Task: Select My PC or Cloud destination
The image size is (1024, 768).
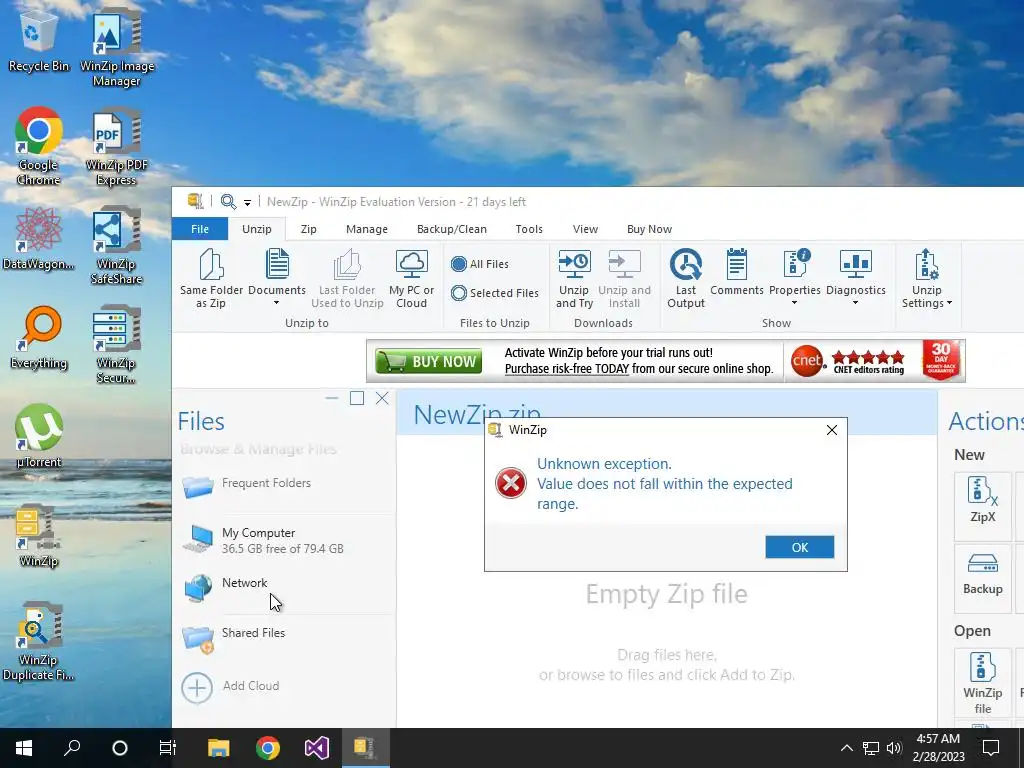Action: pos(411,279)
